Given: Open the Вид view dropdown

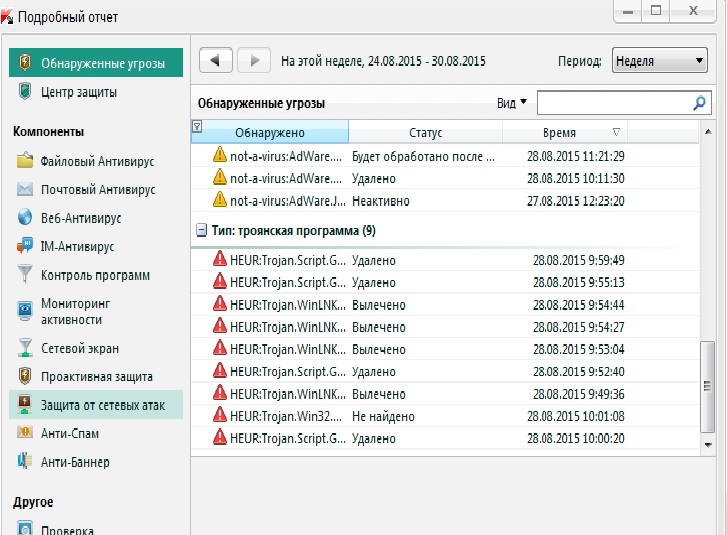Looking at the screenshot, I should [512, 103].
